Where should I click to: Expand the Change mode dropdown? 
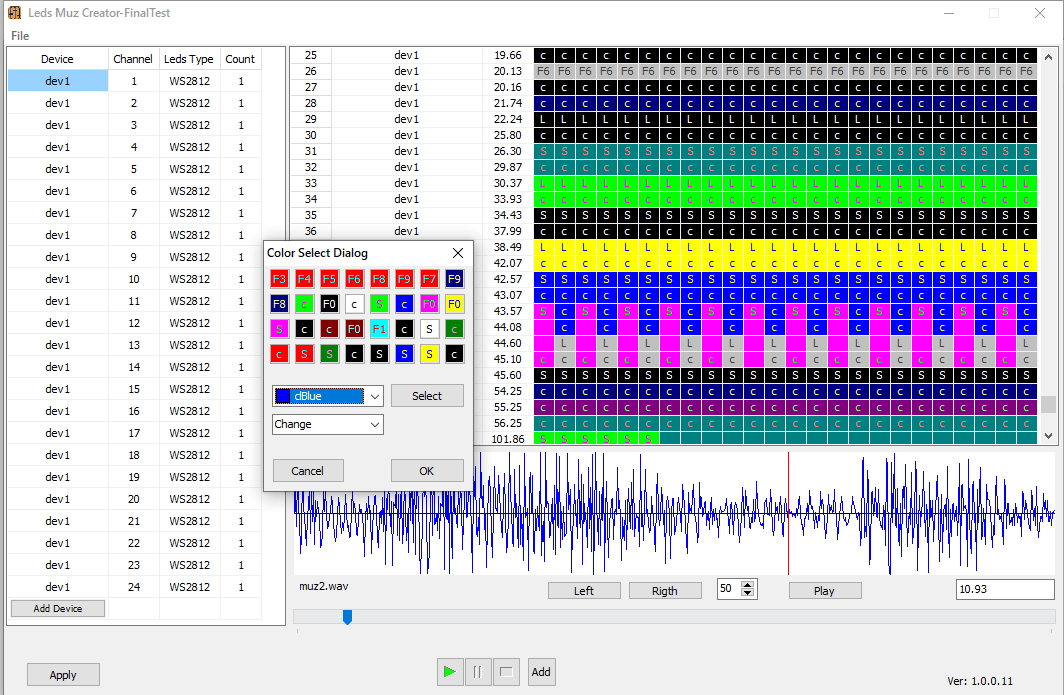[x=375, y=425]
